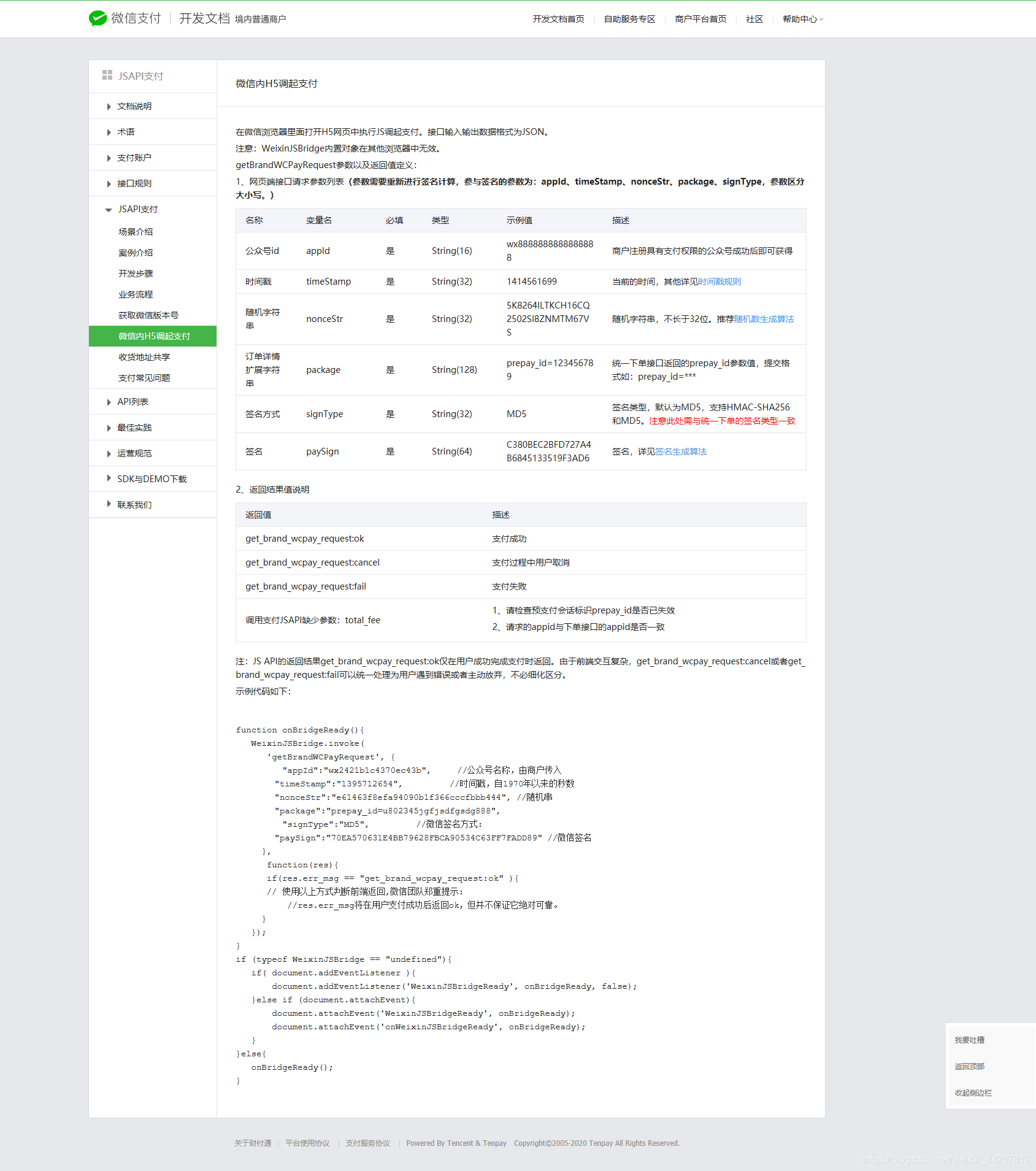The image size is (1036, 1171).
Task: Select 场景介绍 in the sidebar
Action: click(136, 232)
